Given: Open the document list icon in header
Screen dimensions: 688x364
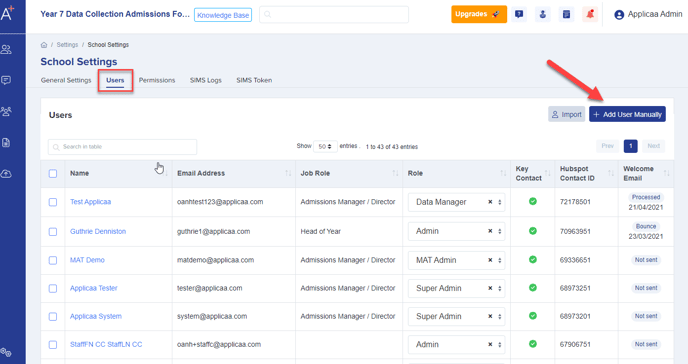Looking at the screenshot, I should click(566, 14).
